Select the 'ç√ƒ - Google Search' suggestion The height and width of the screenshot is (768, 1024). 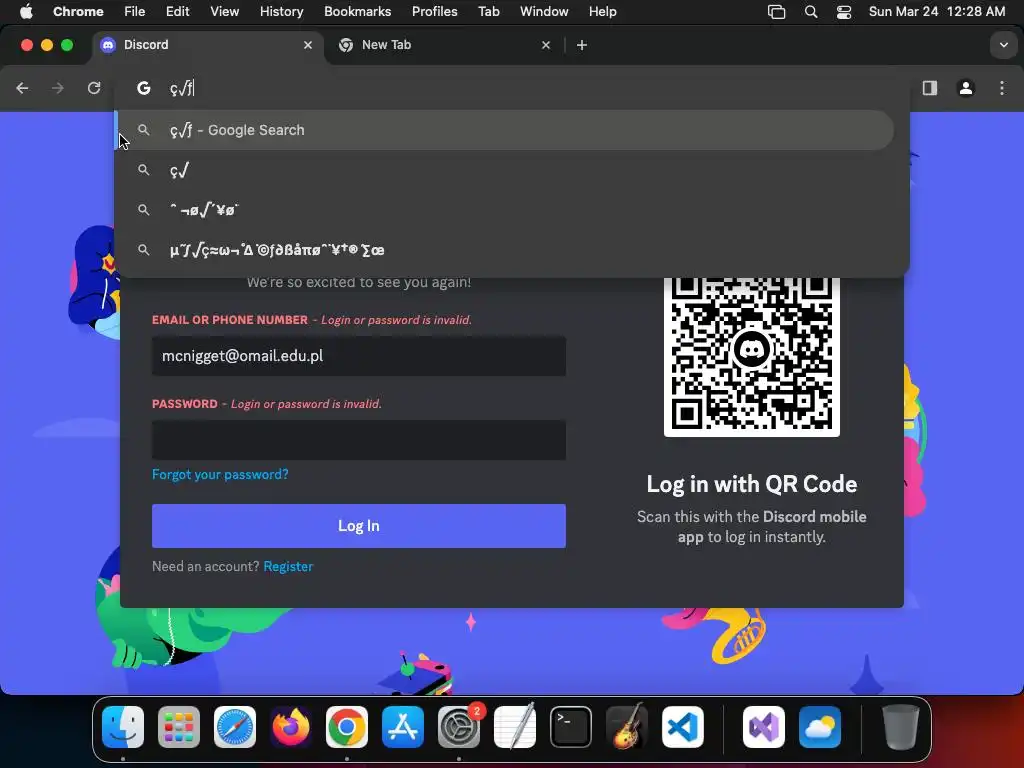point(505,130)
